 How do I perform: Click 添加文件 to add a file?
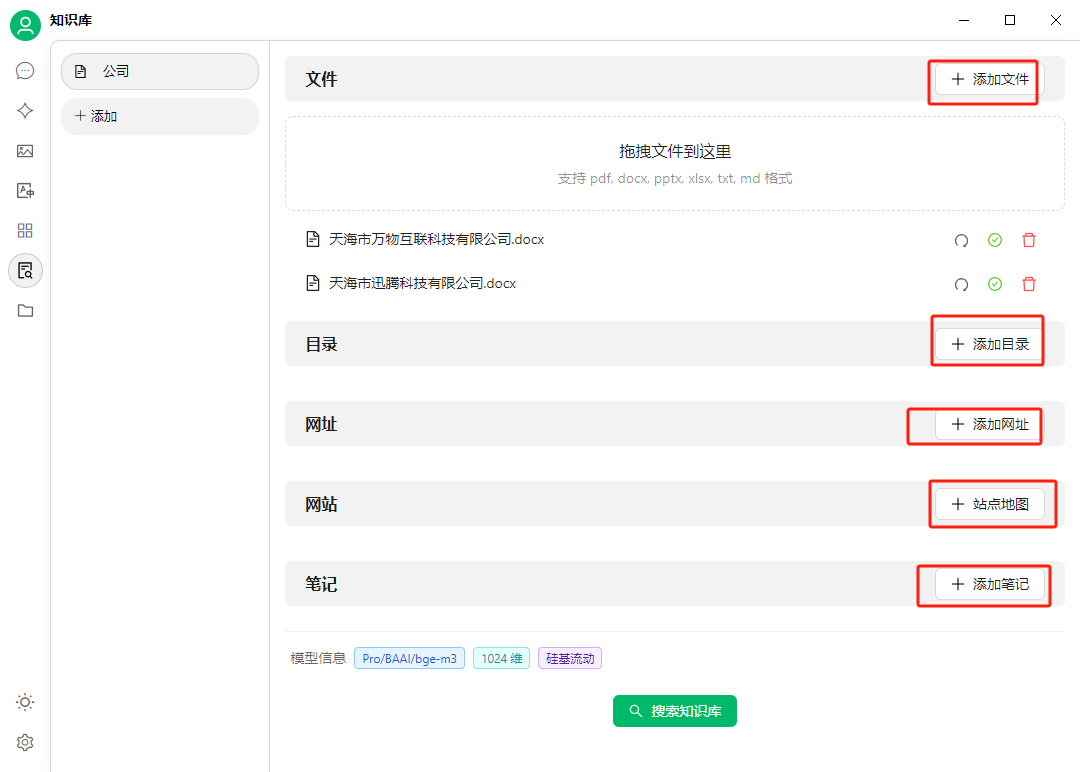[x=983, y=81]
